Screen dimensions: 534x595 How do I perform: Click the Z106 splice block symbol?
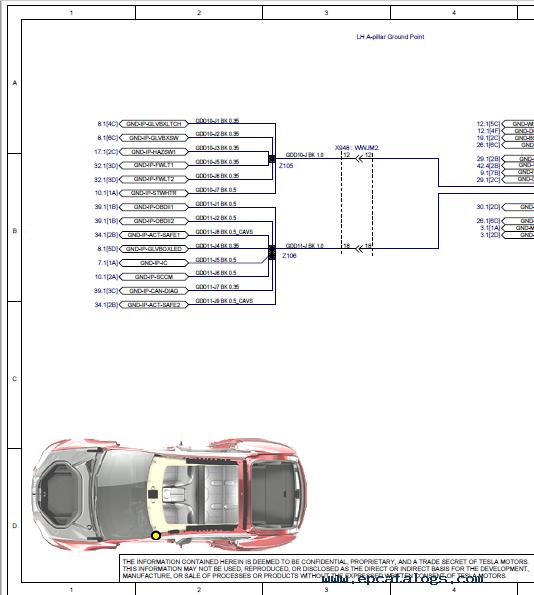click(272, 252)
